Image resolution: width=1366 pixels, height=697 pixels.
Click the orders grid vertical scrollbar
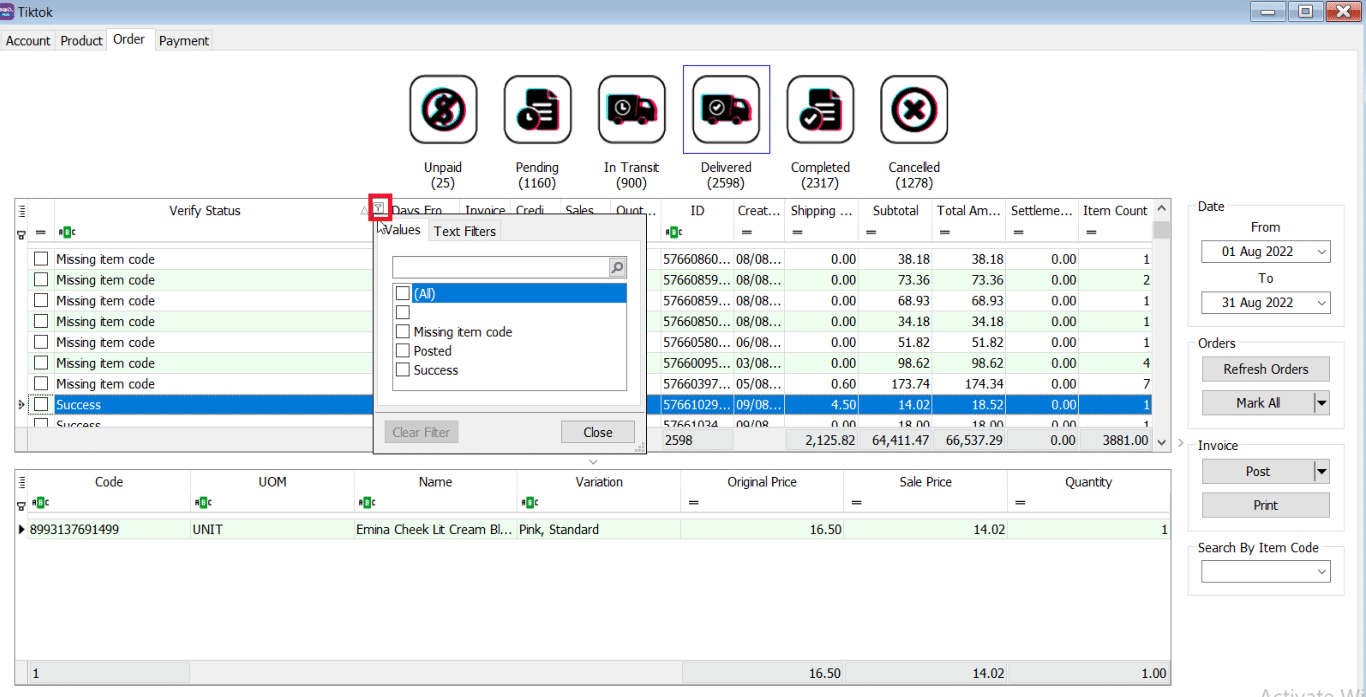coord(1160,320)
